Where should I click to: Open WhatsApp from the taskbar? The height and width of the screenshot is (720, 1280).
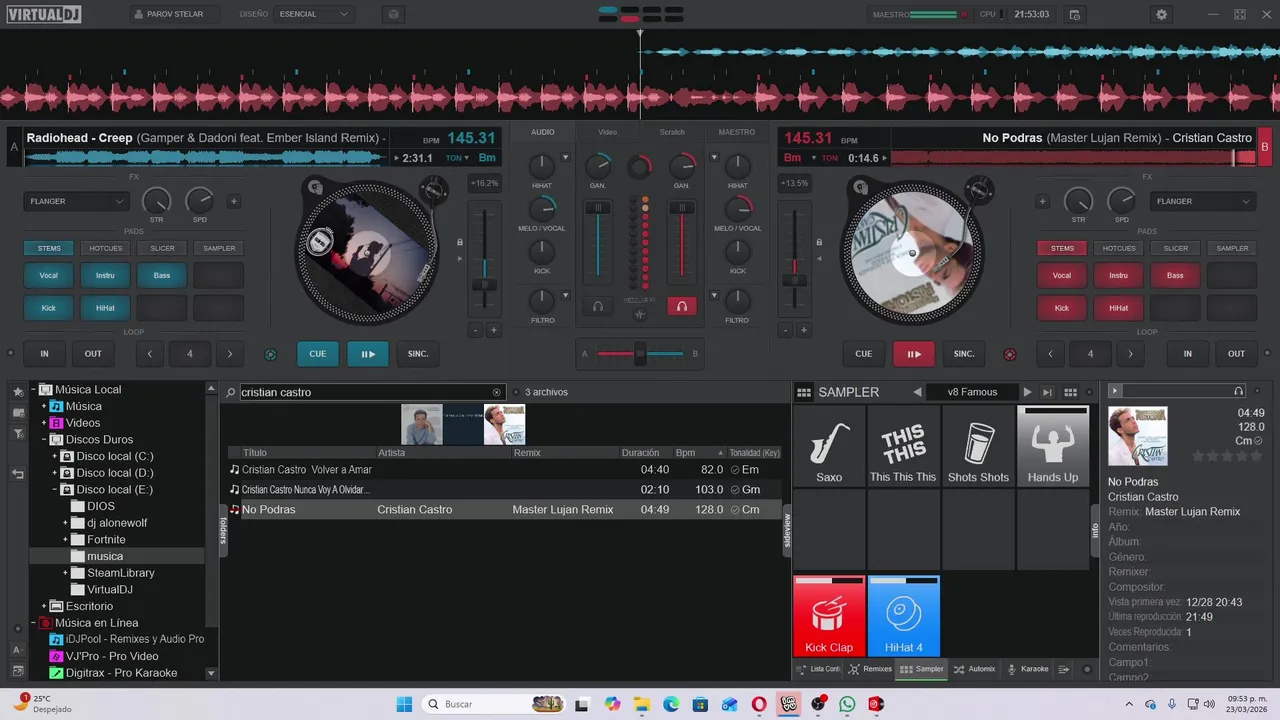[x=848, y=704]
